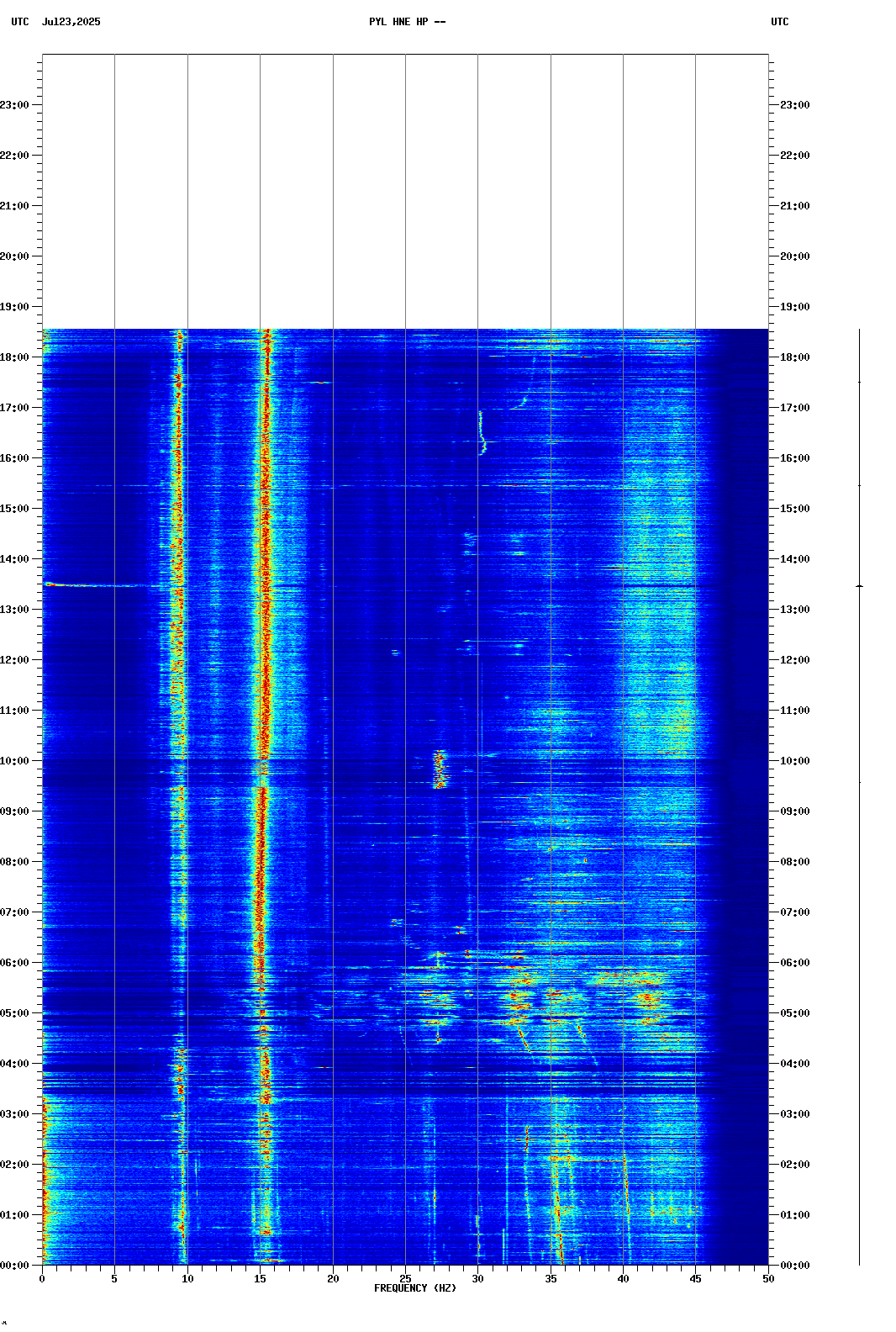Screen dimensions: 896x1332
Task: Click the '17:00' label on the right time axis
Action: 795,408
